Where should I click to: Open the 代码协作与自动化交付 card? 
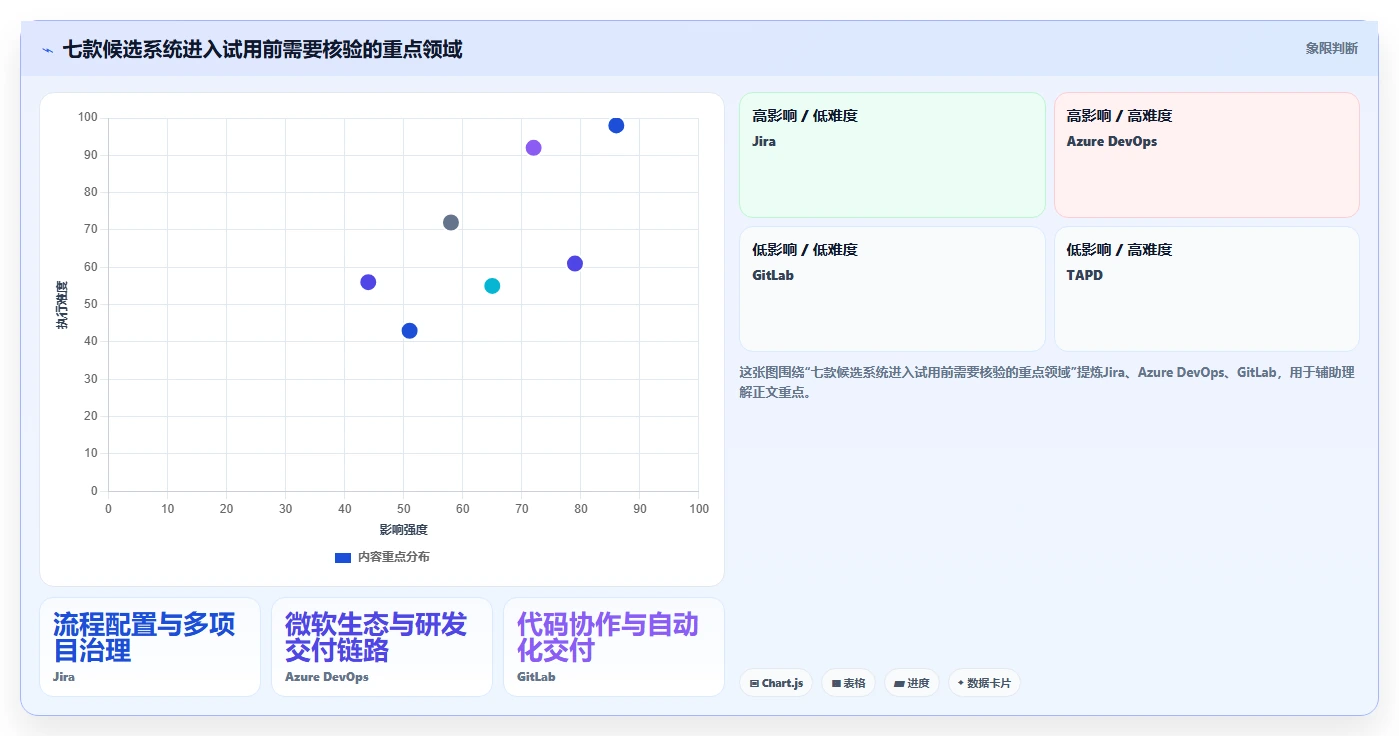click(x=614, y=647)
